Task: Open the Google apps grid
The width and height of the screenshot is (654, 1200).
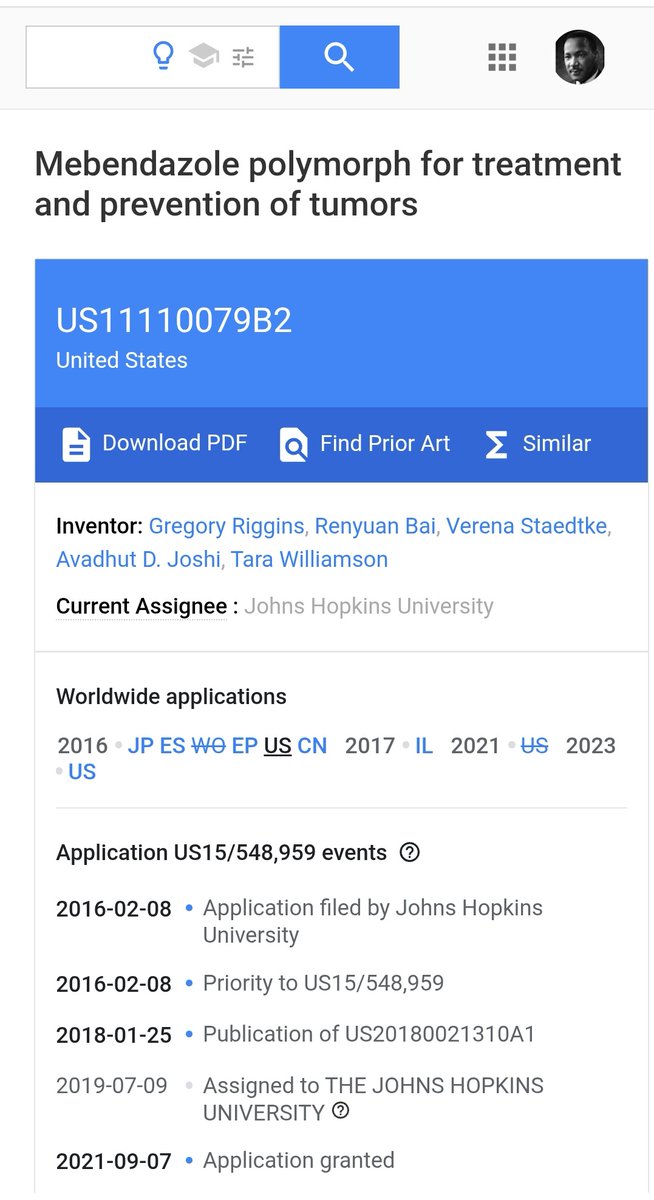Action: click(x=502, y=57)
